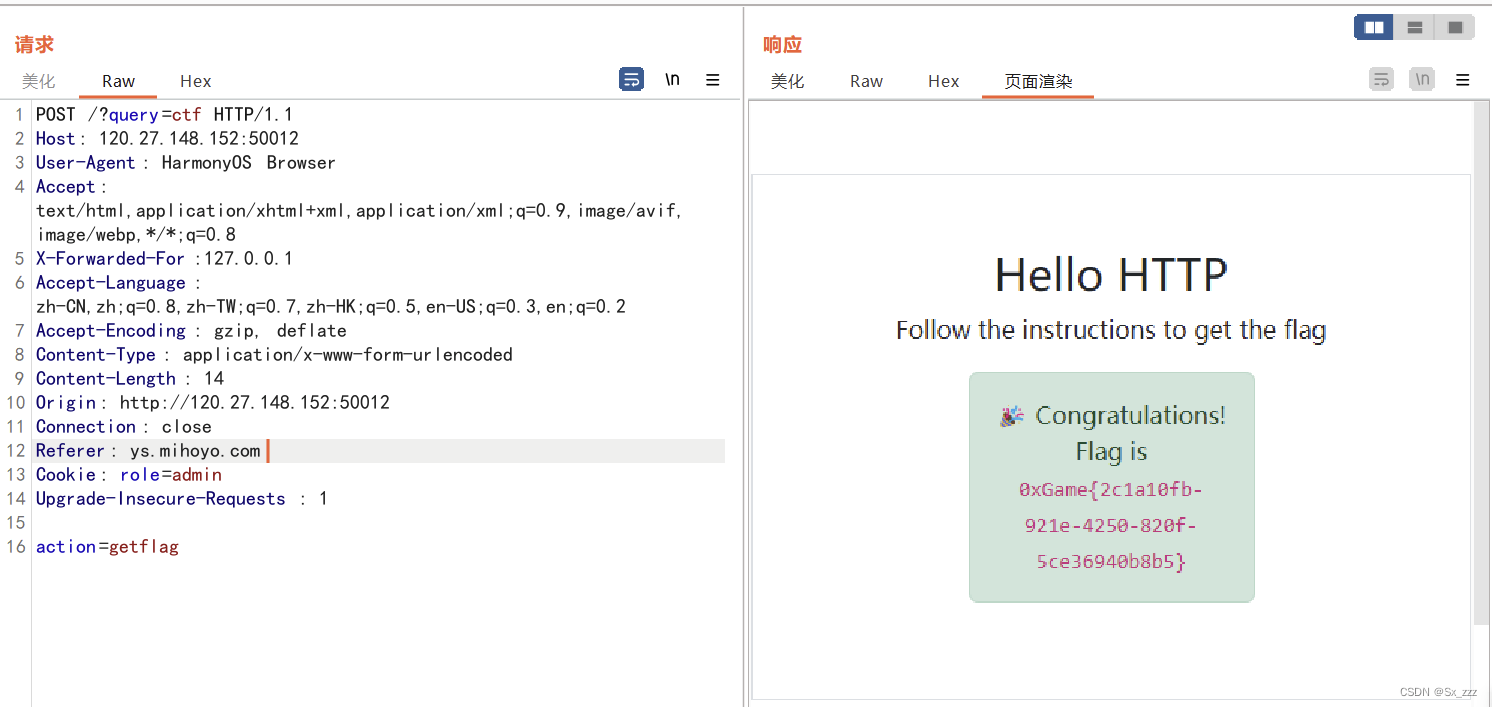Click the \n newline display icon for the request
1492x707 pixels.
pos(671,78)
